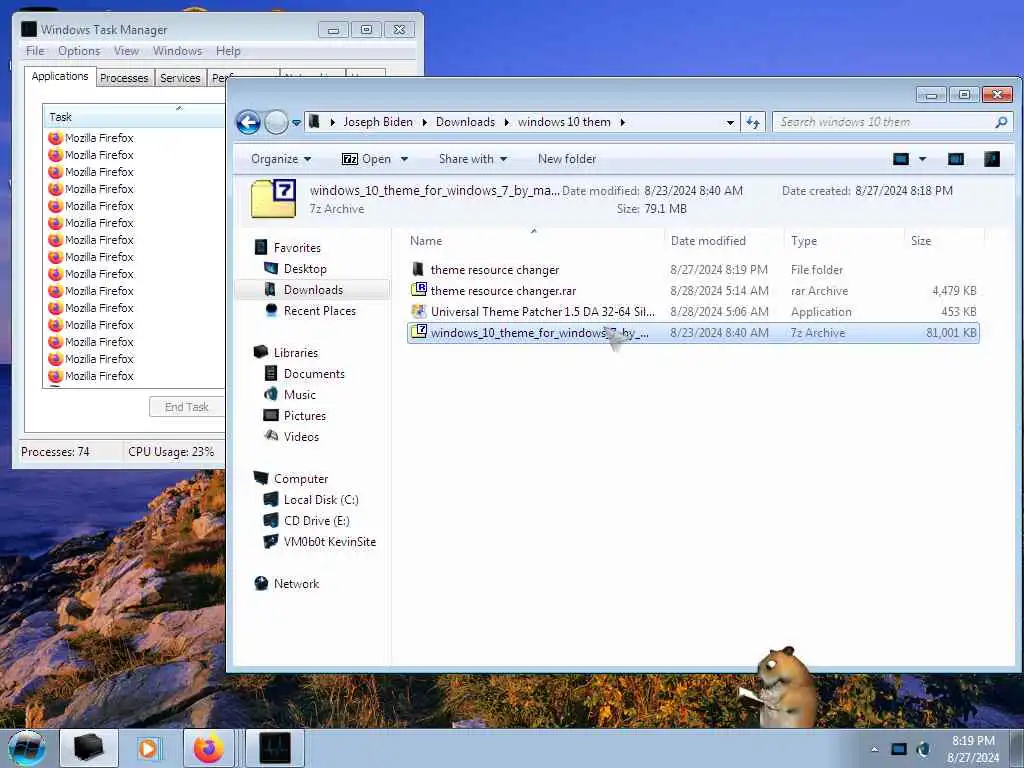Screen dimensions: 1024x768
Task: Click the magnifier search icon
Action: tap(1001, 122)
